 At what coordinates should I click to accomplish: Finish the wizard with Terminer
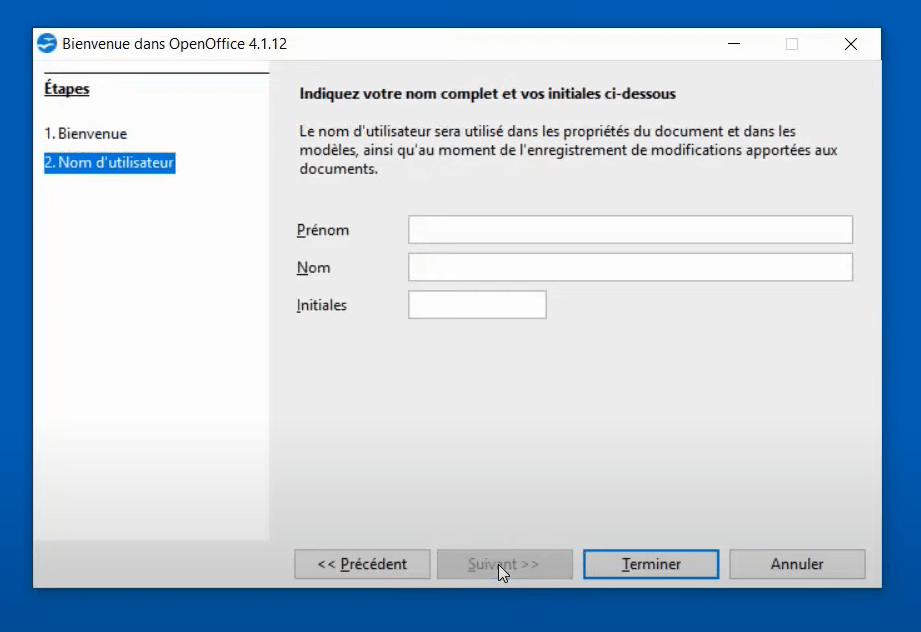coord(651,564)
